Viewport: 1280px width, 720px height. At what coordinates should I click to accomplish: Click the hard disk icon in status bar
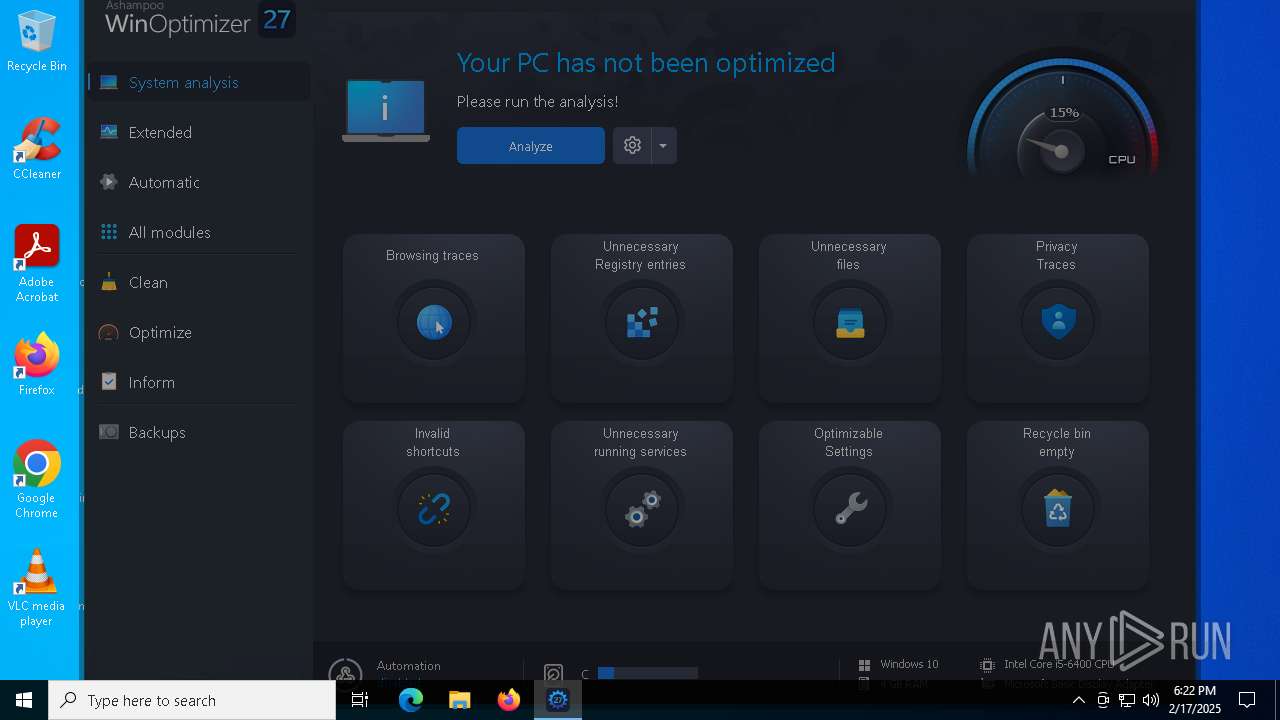point(553,673)
